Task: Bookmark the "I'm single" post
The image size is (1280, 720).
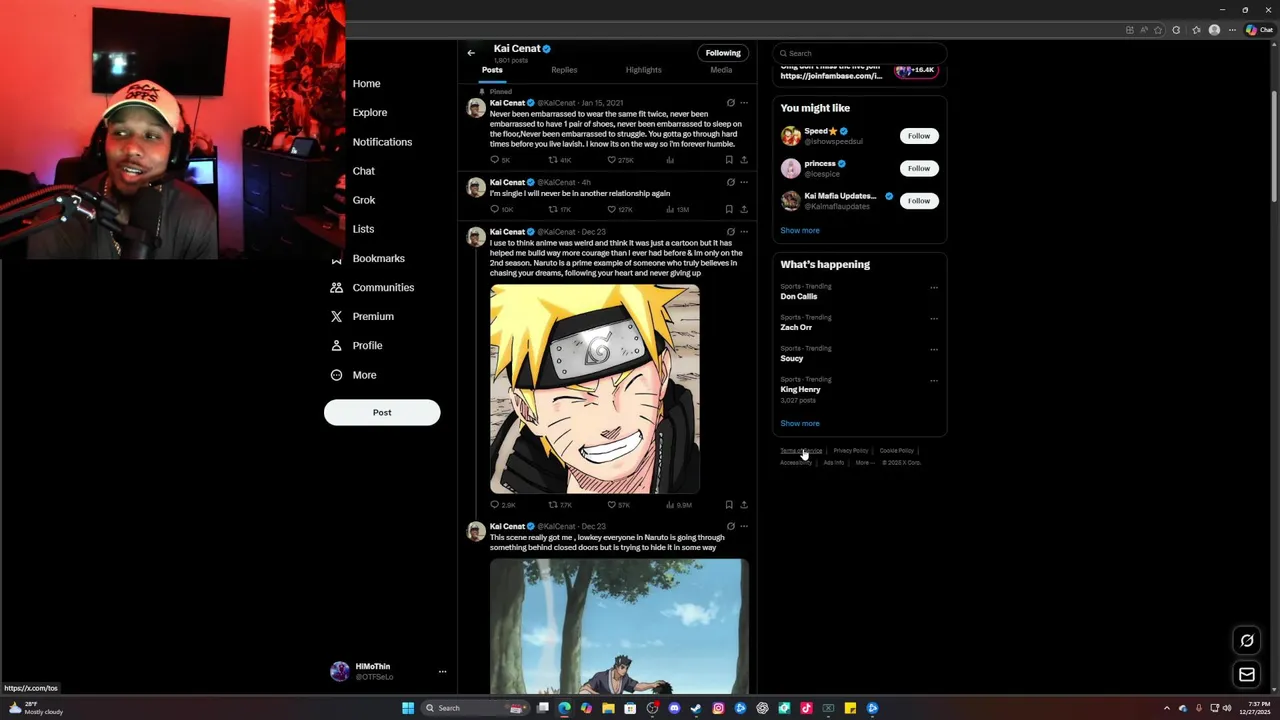Action: tap(729, 209)
